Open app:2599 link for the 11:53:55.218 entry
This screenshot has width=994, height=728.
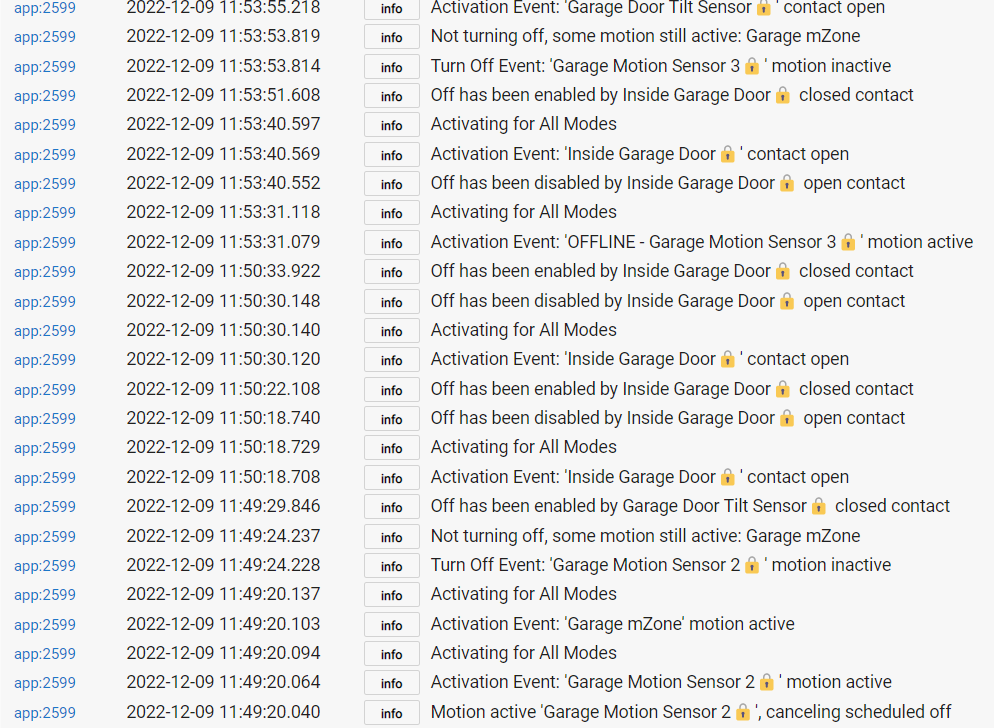(x=45, y=8)
